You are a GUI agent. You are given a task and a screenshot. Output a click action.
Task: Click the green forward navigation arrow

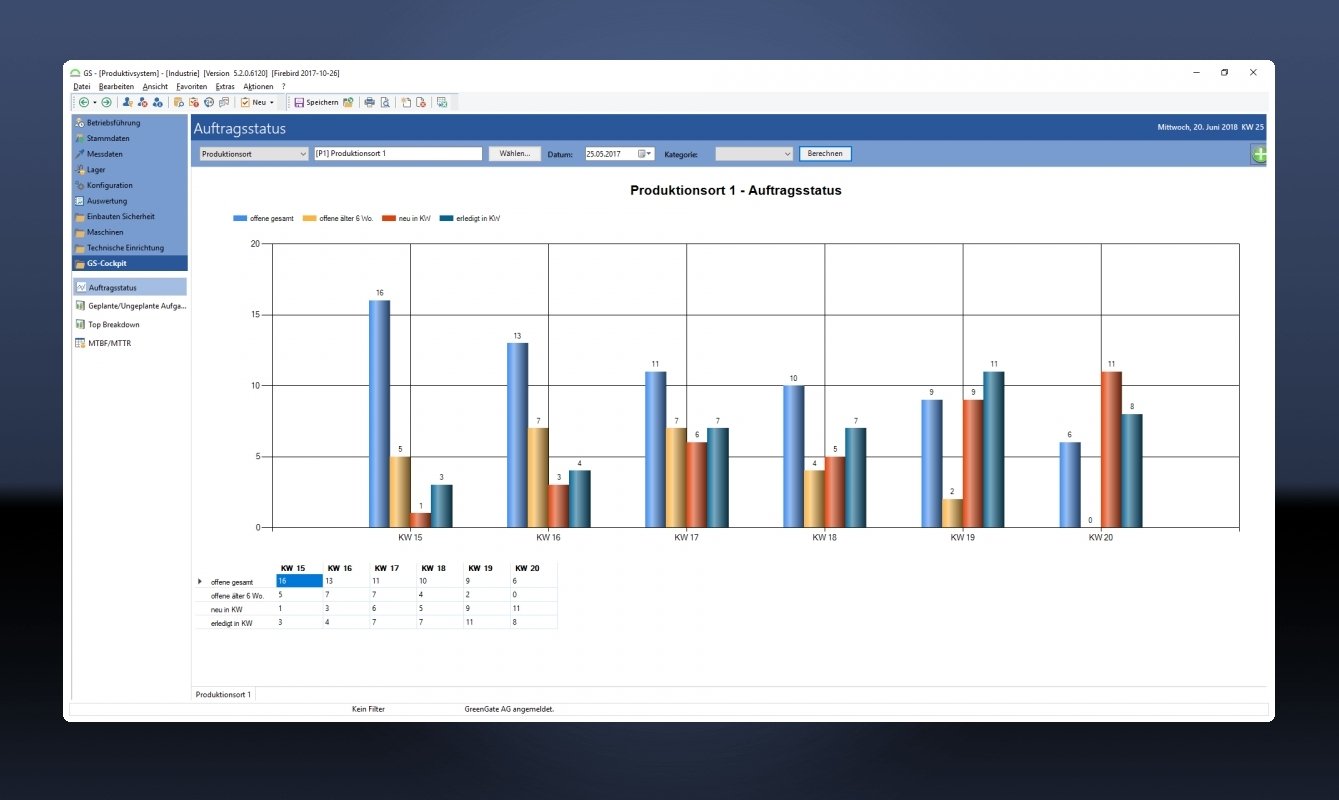[106, 102]
